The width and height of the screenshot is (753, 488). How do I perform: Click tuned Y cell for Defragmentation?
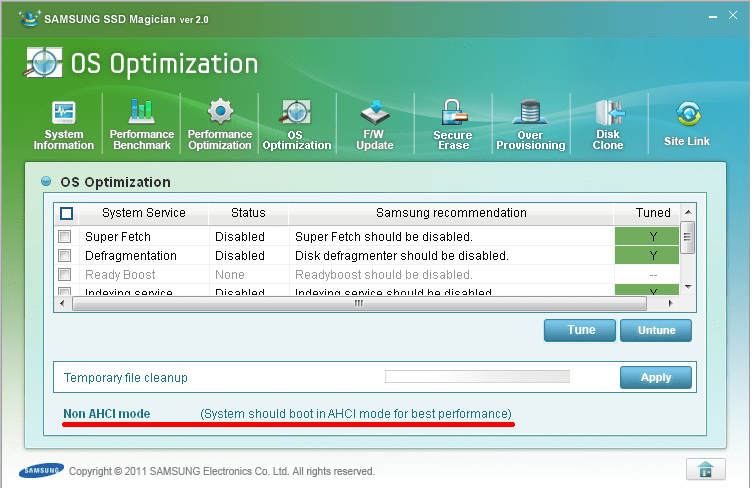click(647, 255)
